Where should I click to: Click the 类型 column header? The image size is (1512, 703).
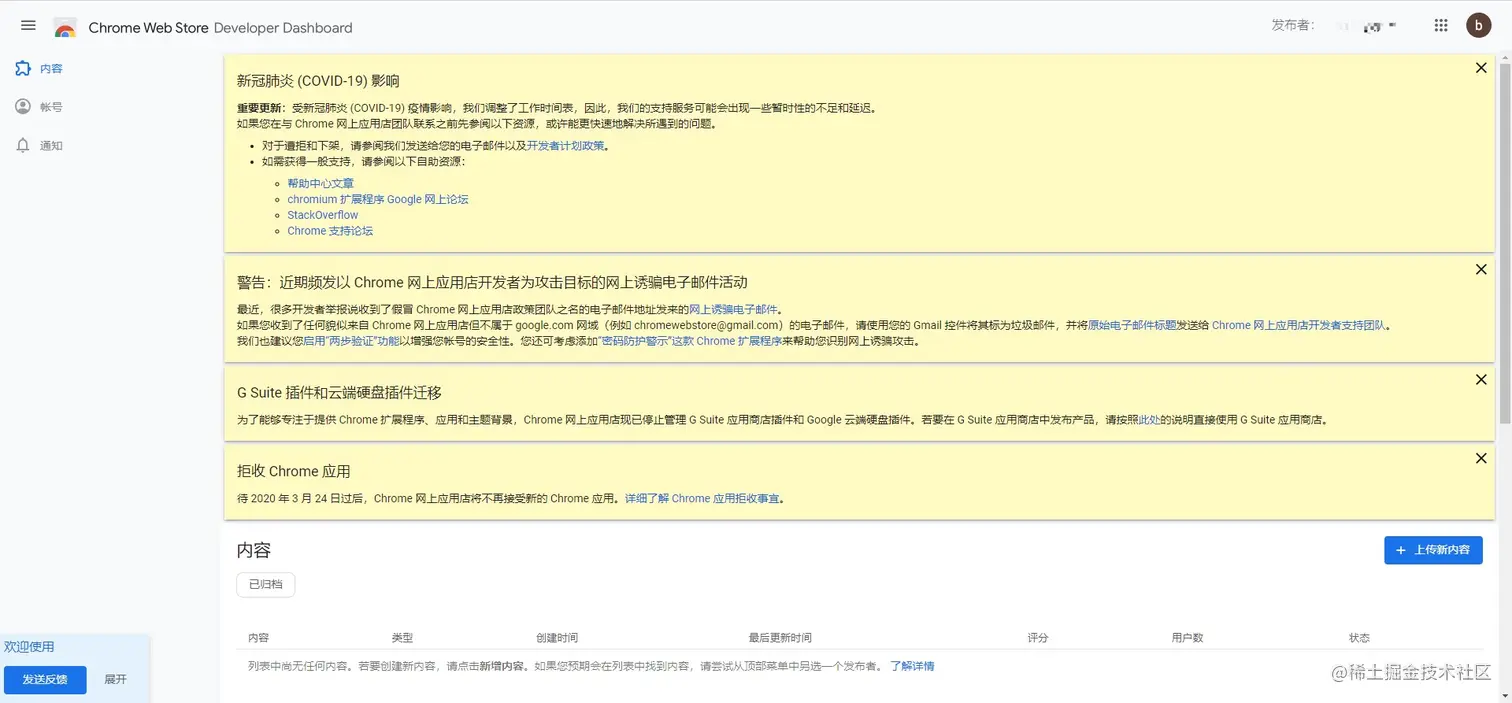click(x=402, y=638)
